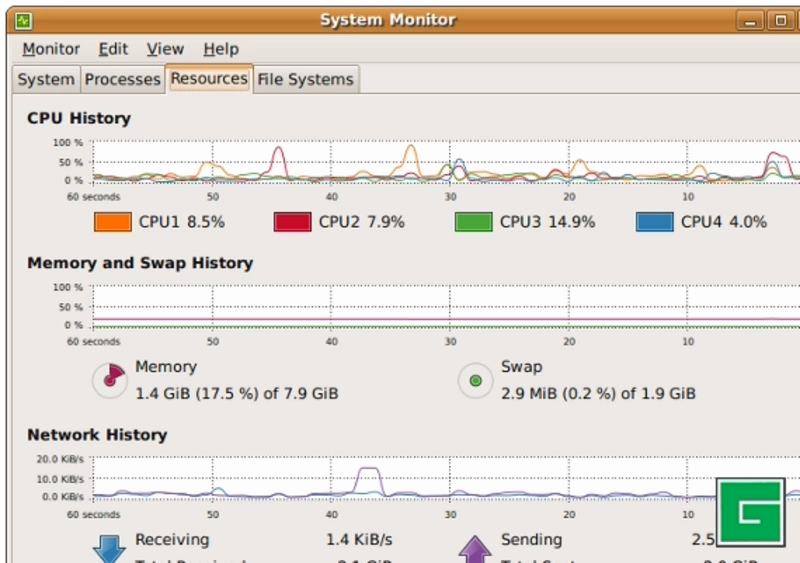This screenshot has height=563, width=800.
Task: Open the View menu
Action: [165, 49]
